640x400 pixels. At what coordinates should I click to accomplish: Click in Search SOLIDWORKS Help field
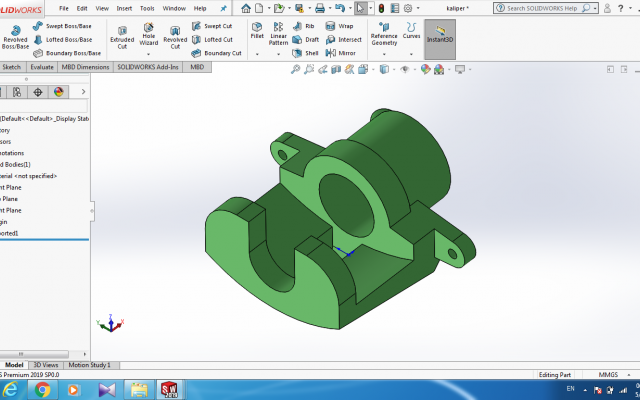click(x=546, y=8)
